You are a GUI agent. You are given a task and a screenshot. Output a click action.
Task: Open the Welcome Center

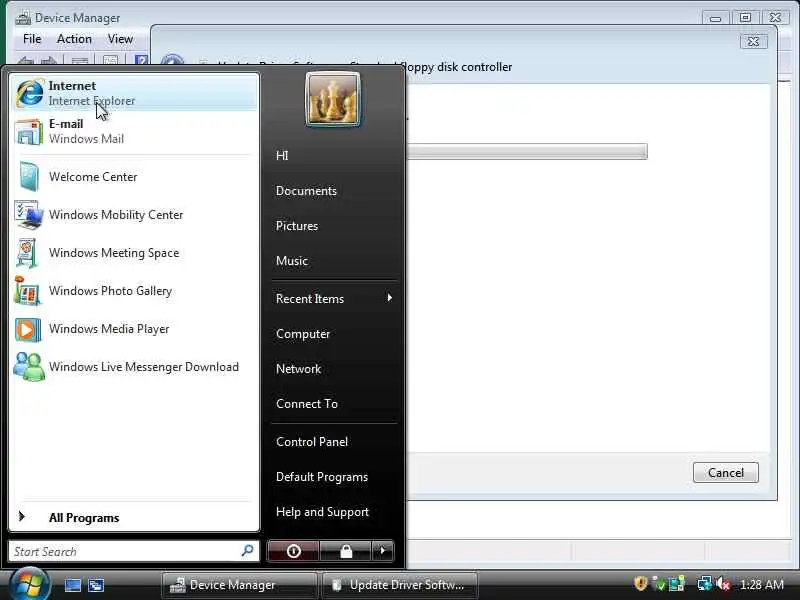point(134,177)
